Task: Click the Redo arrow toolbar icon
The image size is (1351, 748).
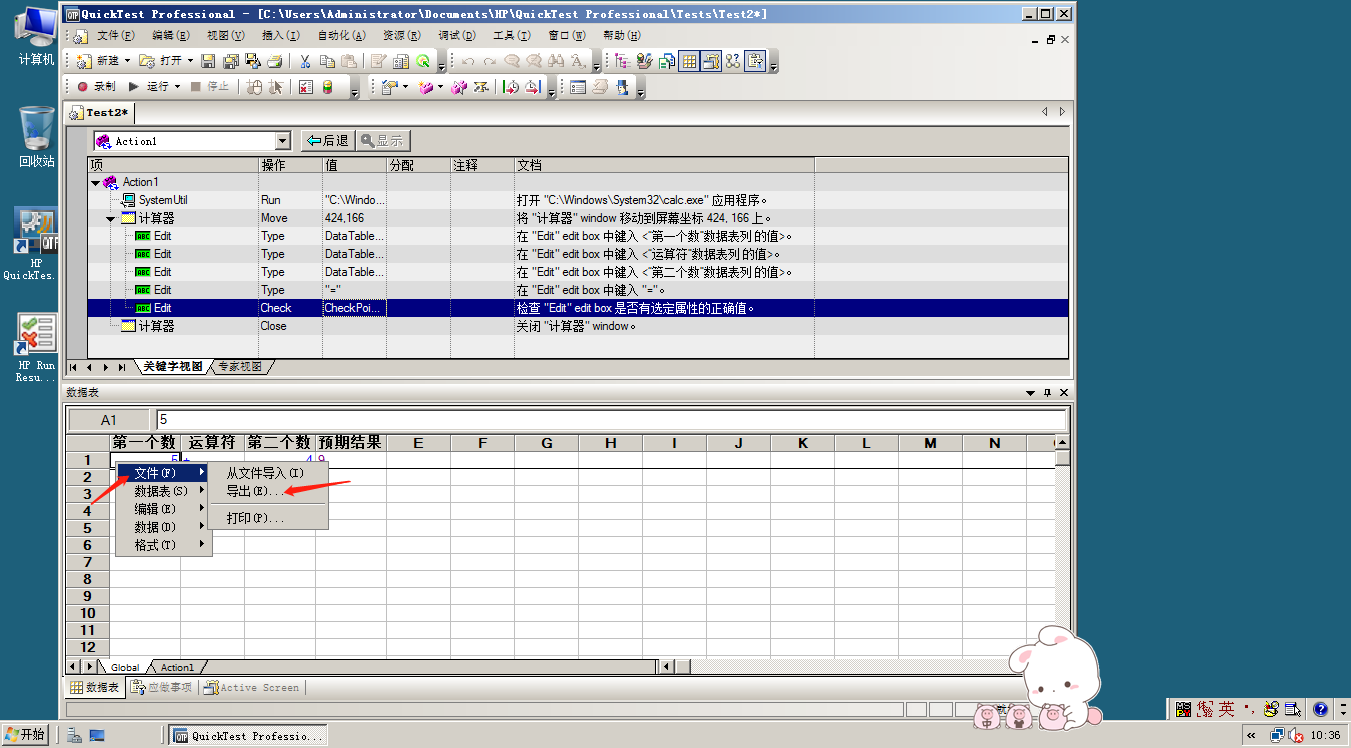Action: click(490, 61)
